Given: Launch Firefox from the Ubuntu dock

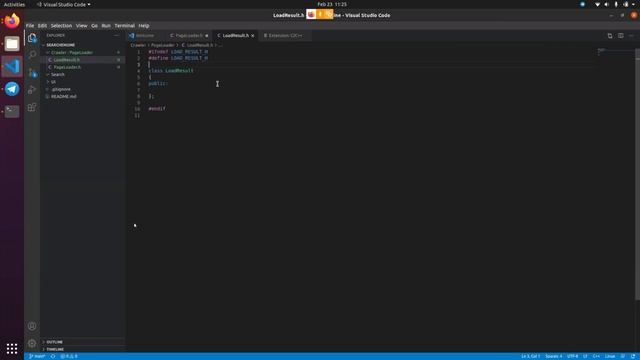Looking at the screenshot, I should (x=12, y=21).
